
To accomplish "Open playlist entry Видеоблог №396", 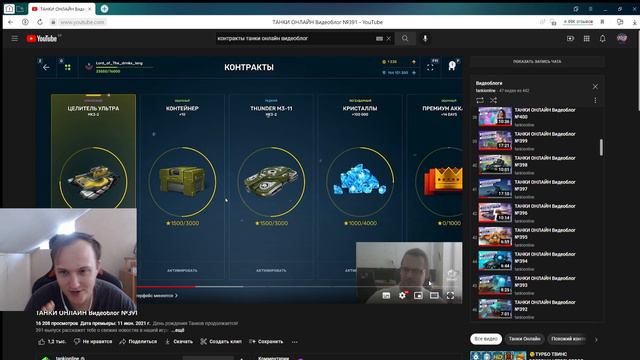I will (x=535, y=213).
